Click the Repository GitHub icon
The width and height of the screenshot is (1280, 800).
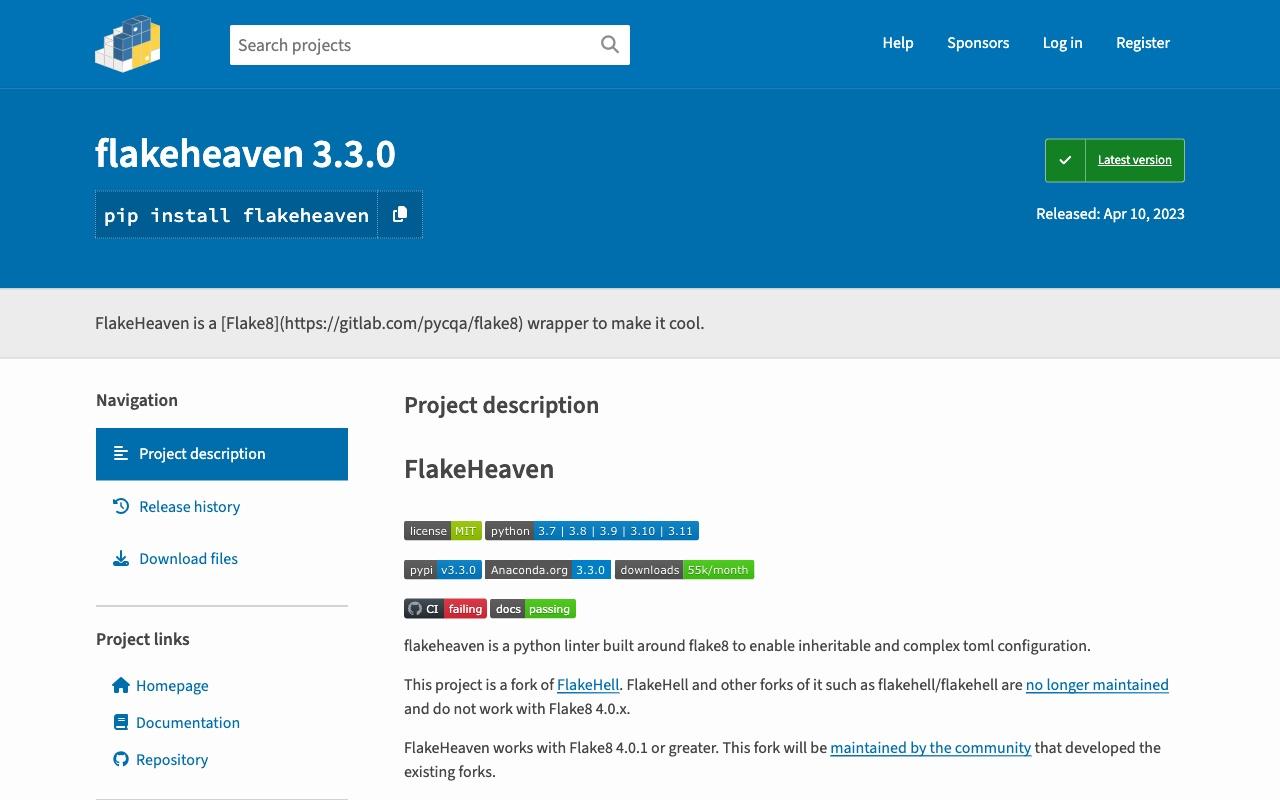tap(121, 759)
